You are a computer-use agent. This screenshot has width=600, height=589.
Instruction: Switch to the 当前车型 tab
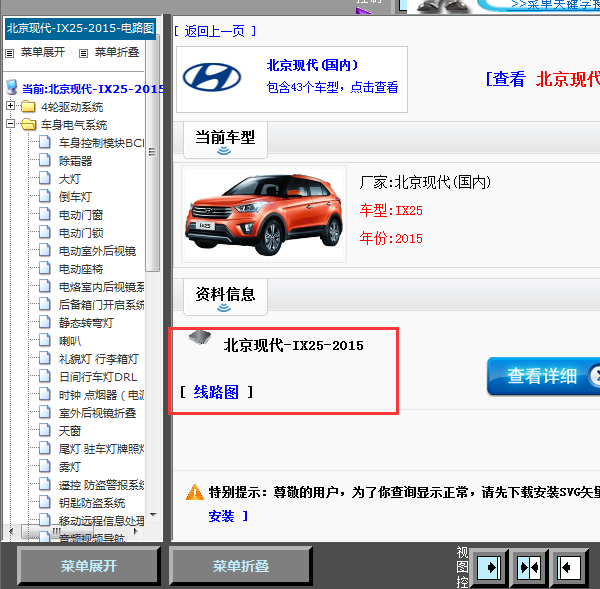pos(225,140)
